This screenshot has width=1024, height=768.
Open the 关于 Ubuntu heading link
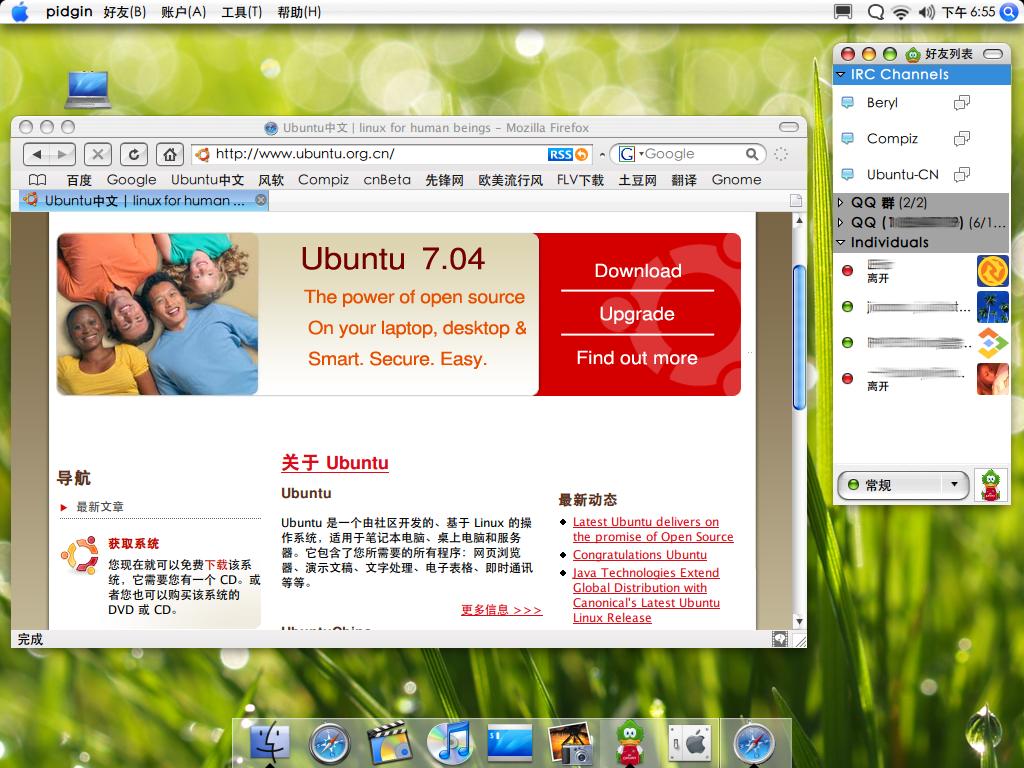pyautogui.click(x=334, y=463)
